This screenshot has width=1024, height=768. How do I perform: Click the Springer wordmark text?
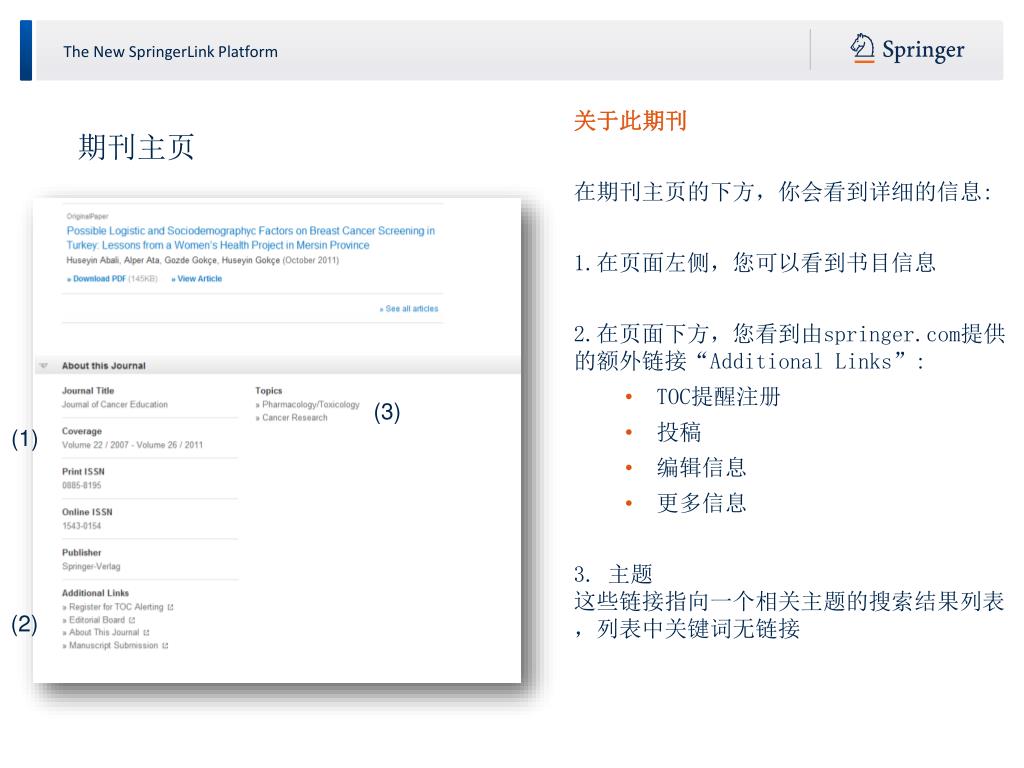click(x=923, y=50)
